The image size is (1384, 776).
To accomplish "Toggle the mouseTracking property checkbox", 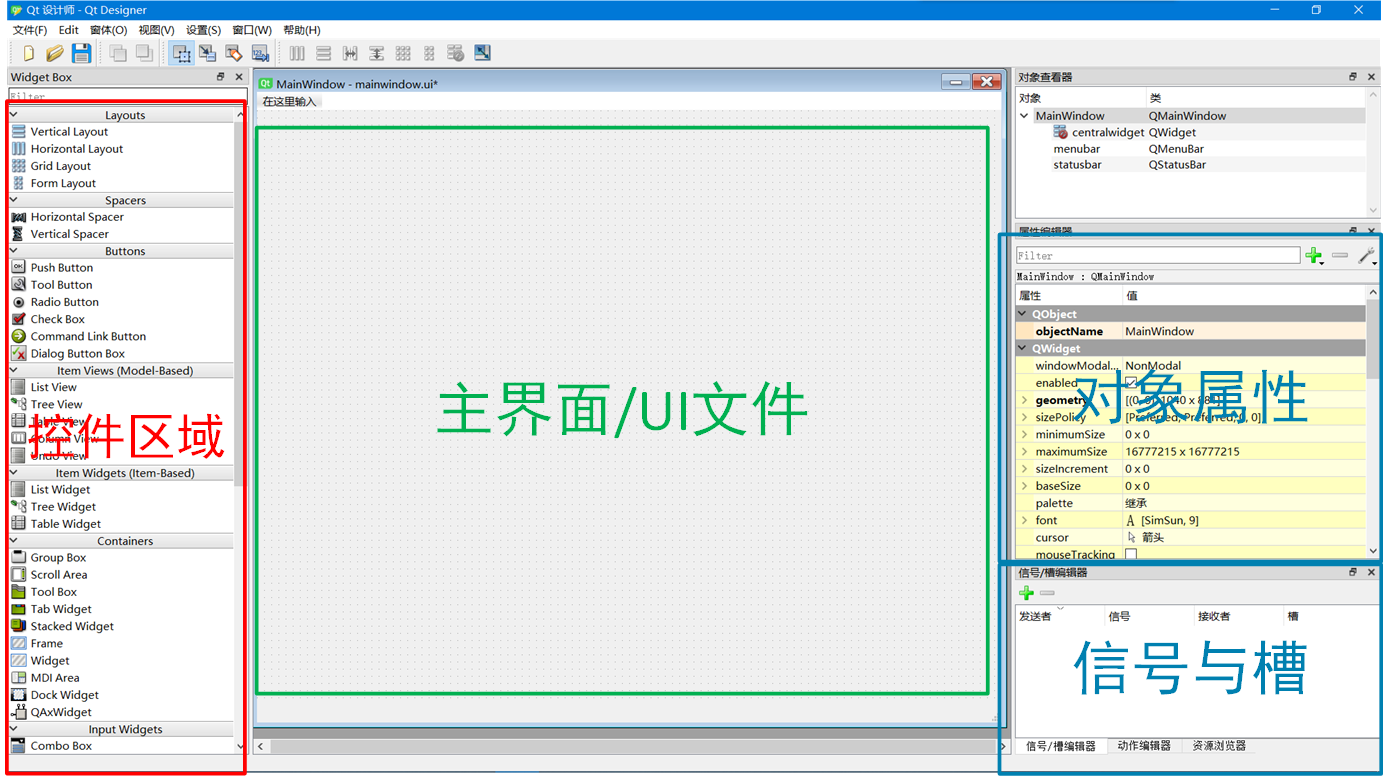I will (1131, 554).
